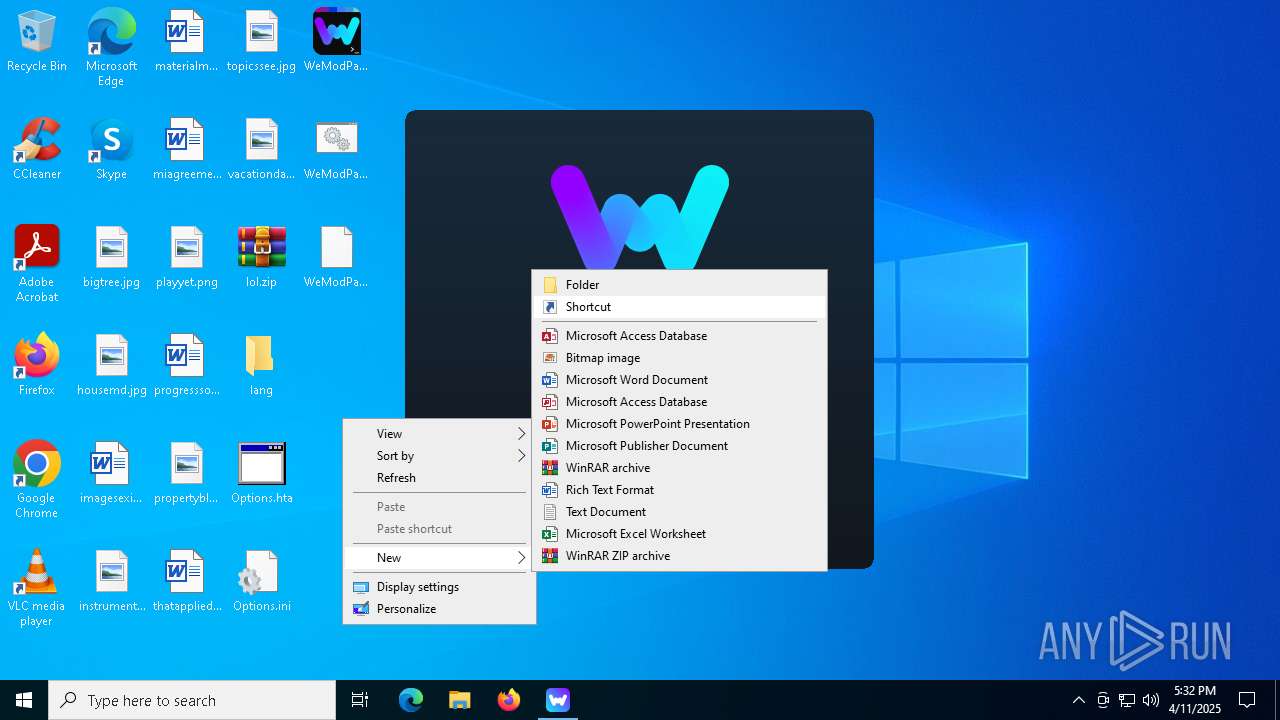Open Firefox from the taskbar
This screenshot has width=1280, height=720.
(509, 700)
